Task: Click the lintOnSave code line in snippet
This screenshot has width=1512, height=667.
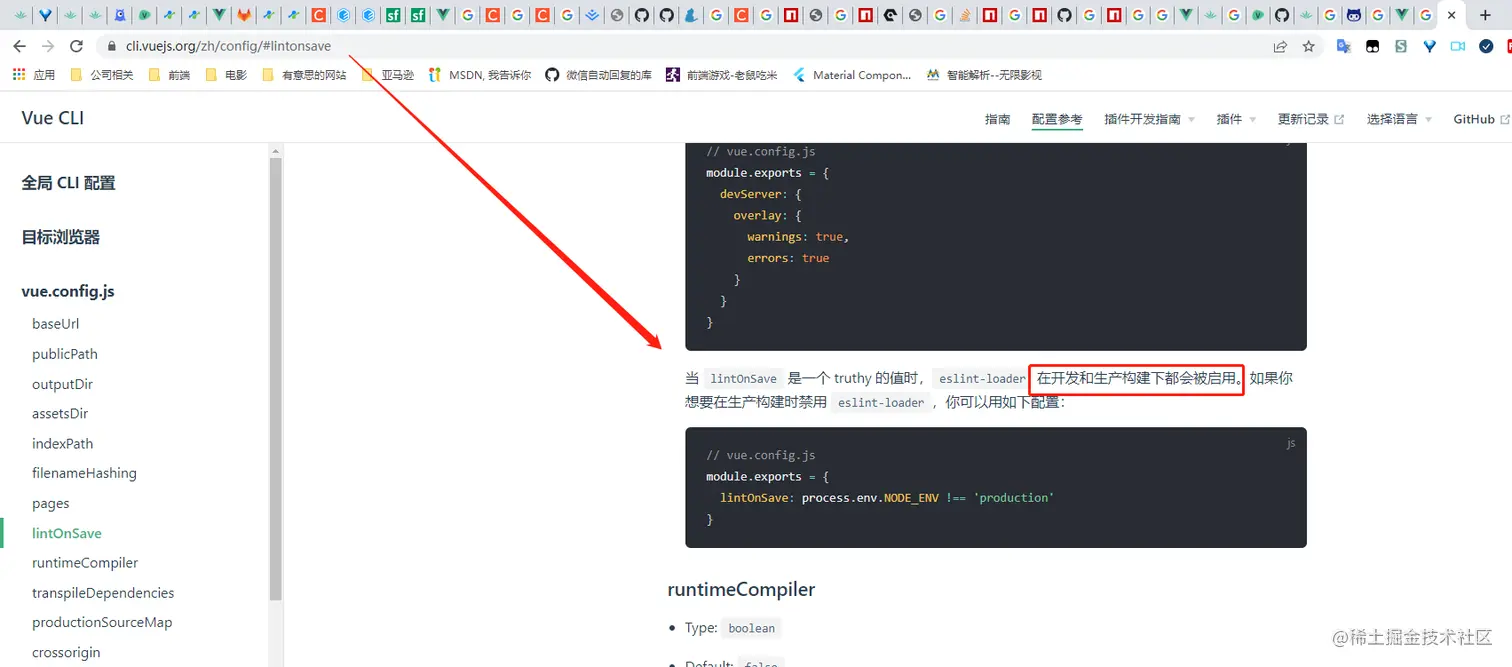Action: pyautogui.click(x=887, y=498)
